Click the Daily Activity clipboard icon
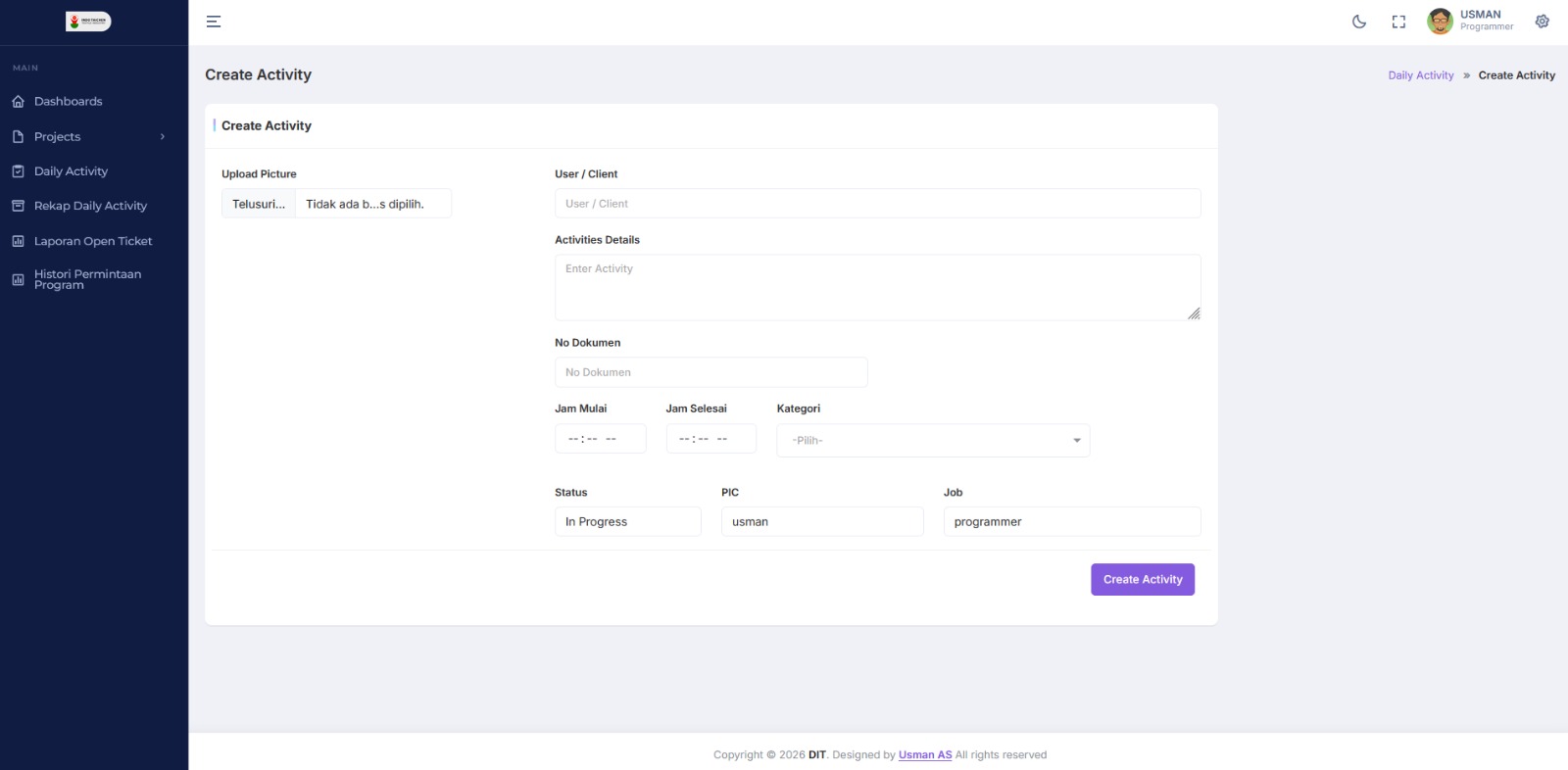The height and width of the screenshot is (770, 1568). point(18,171)
